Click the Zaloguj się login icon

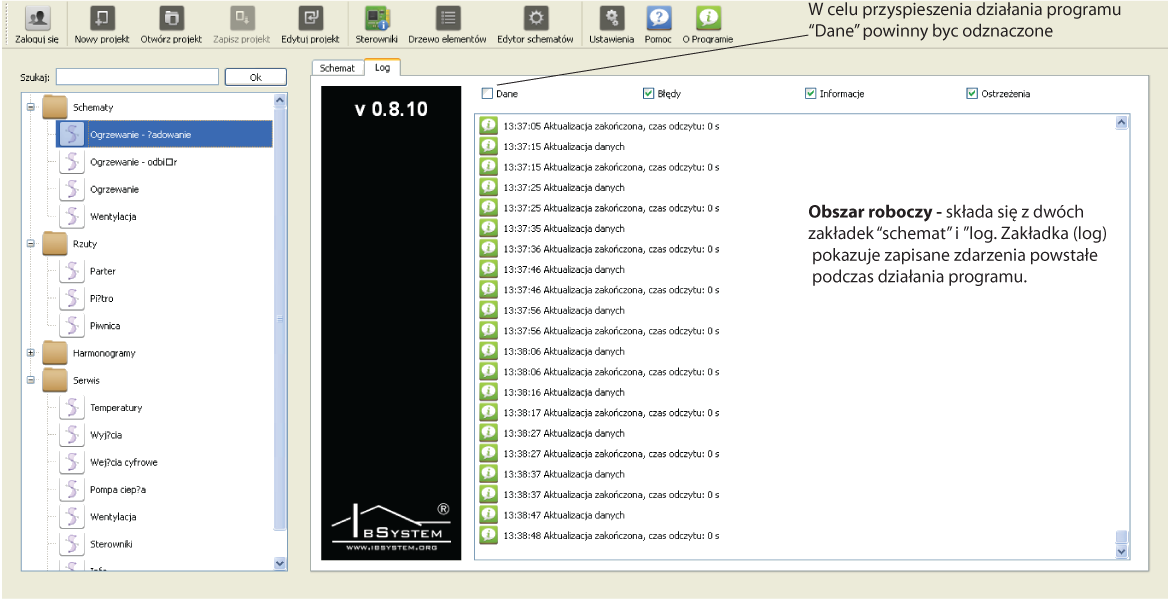click(37, 18)
